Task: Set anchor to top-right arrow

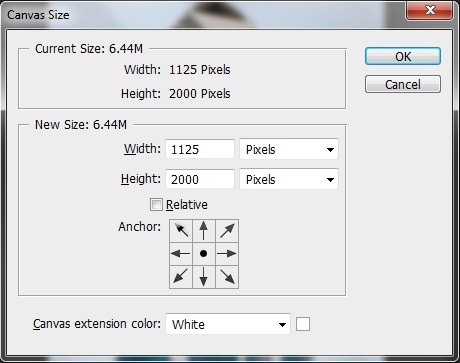Action: tap(227, 231)
